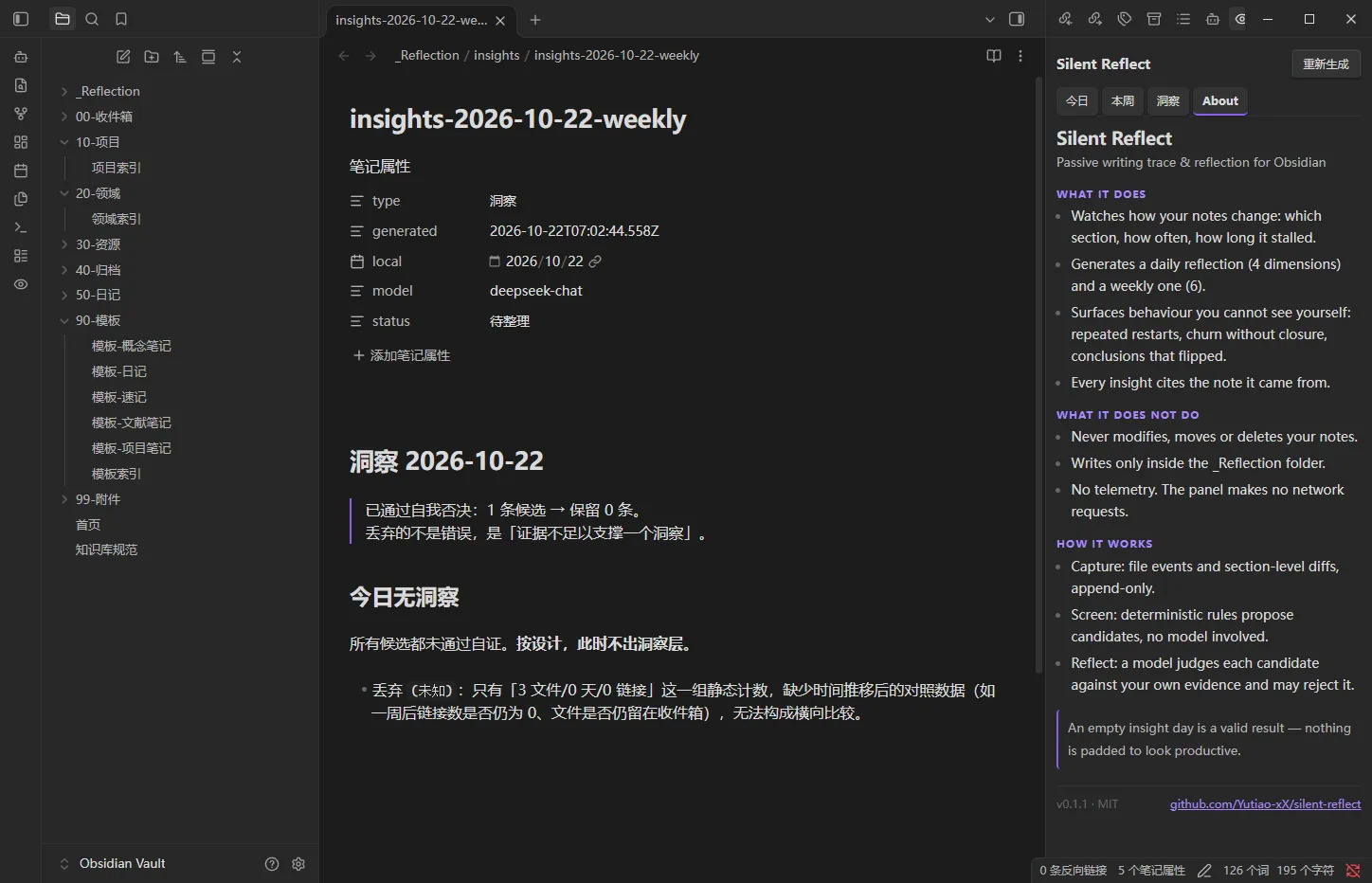Screen dimensions: 1372x883
Task: Switch to the 今日 tab
Action: (1076, 100)
